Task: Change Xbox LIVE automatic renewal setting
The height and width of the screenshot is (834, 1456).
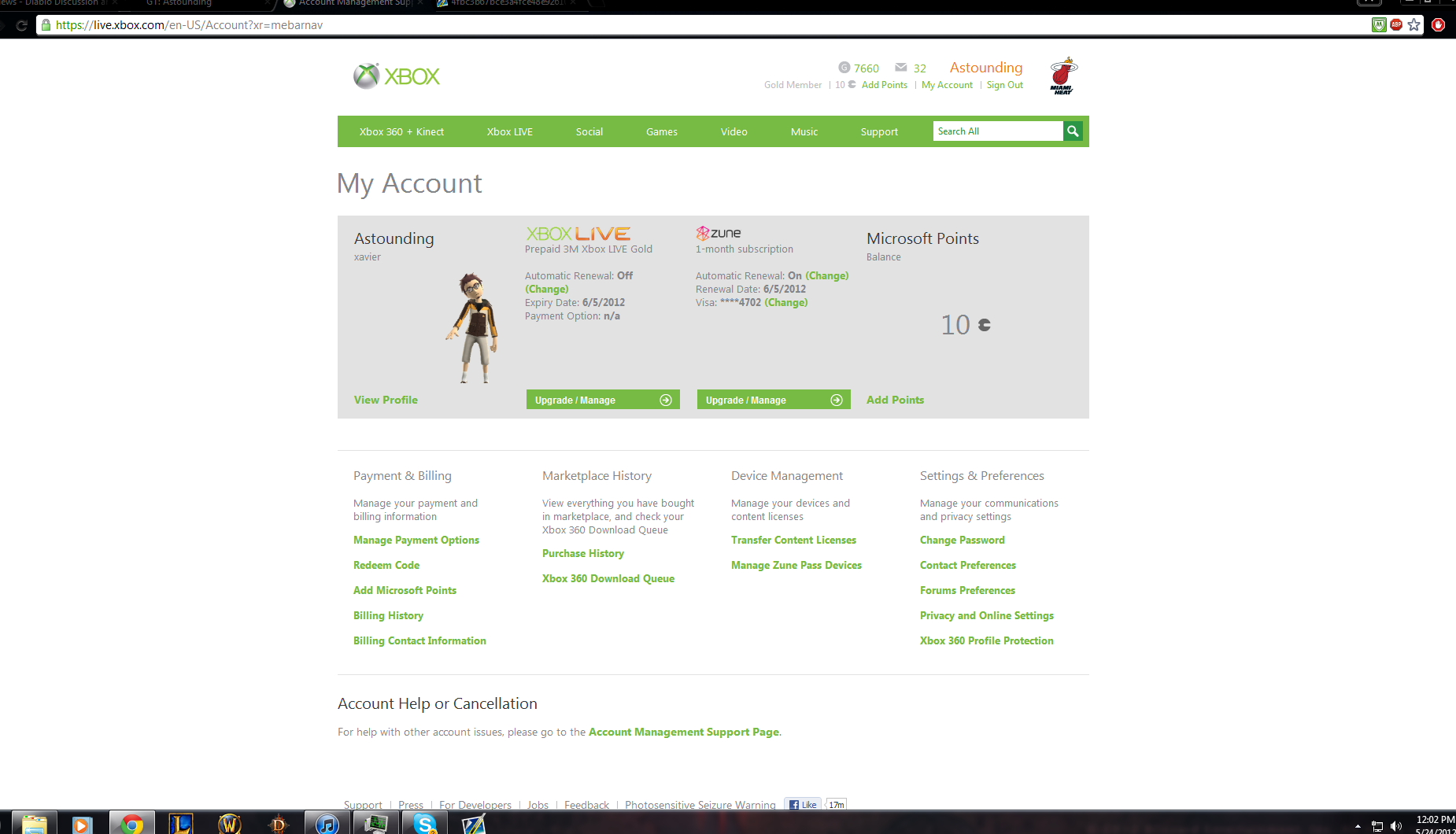Action: tap(547, 289)
